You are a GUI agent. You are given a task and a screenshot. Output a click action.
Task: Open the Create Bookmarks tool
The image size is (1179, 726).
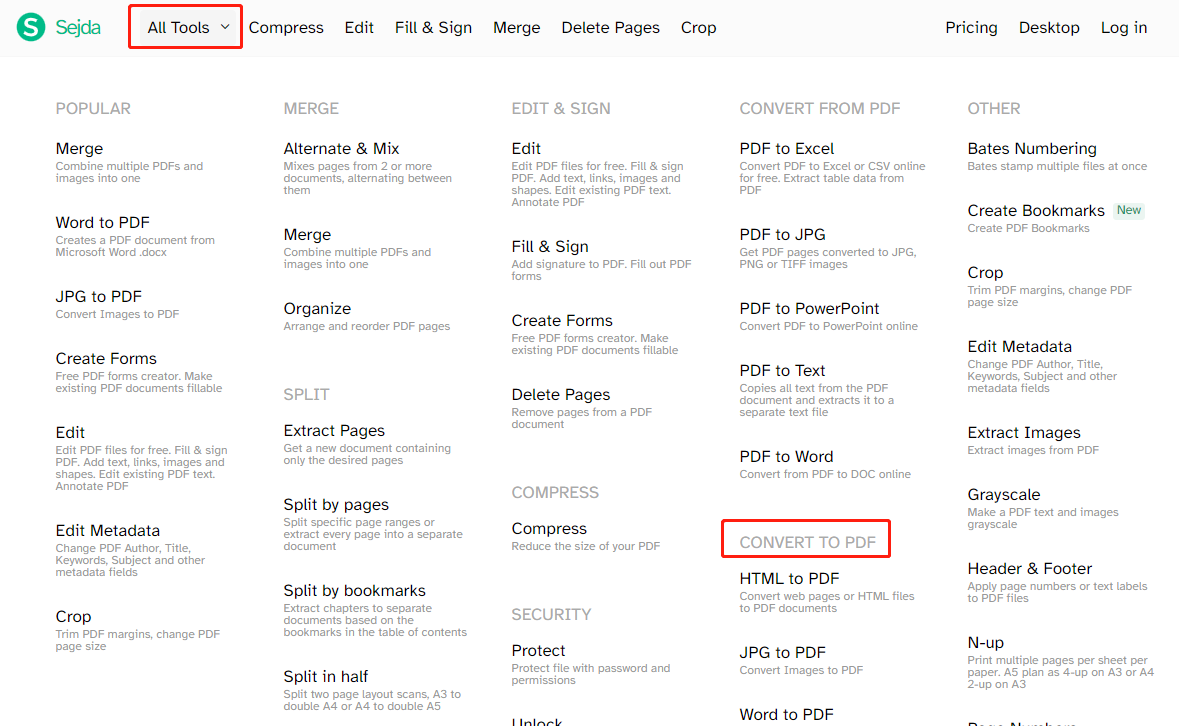tap(1035, 210)
